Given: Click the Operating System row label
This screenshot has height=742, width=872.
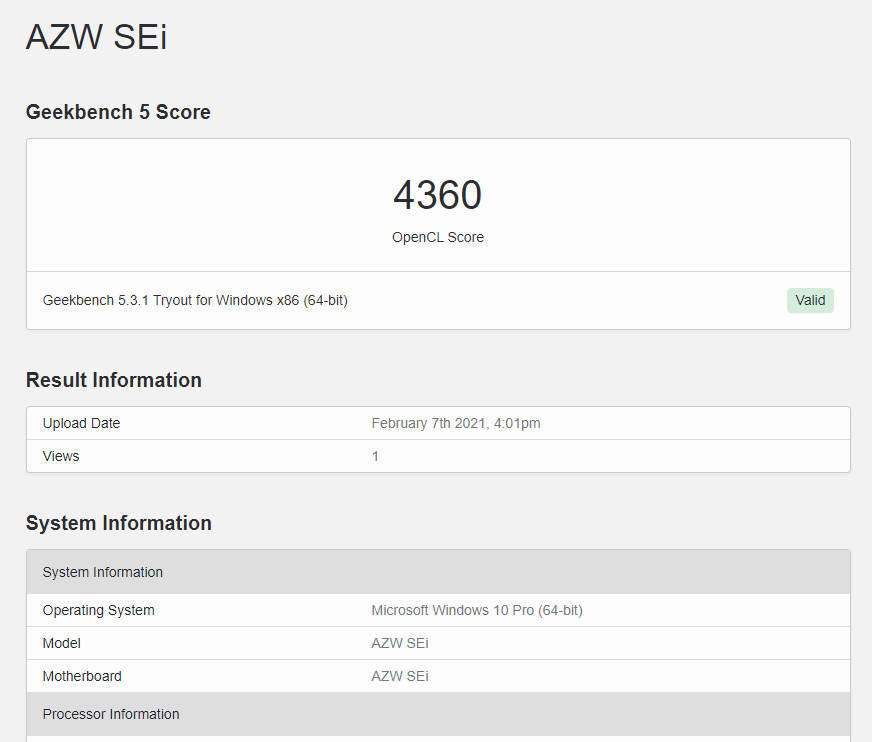Looking at the screenshot, I should tap(98, 610).
